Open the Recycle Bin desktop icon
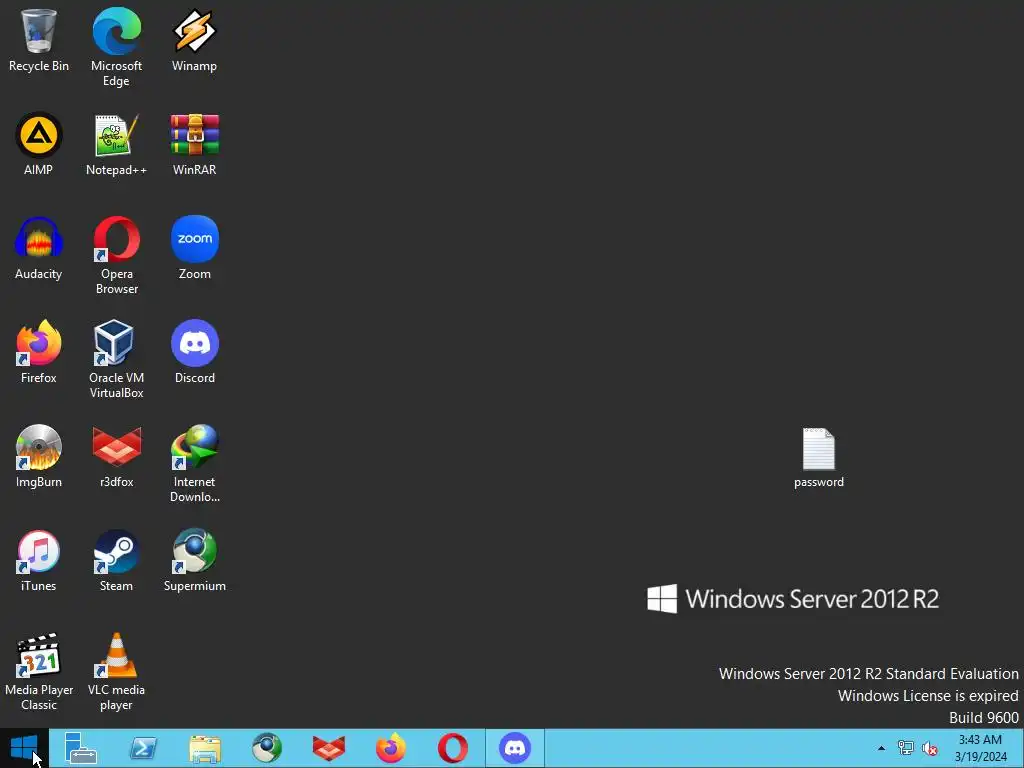 [x=39, y=39]
